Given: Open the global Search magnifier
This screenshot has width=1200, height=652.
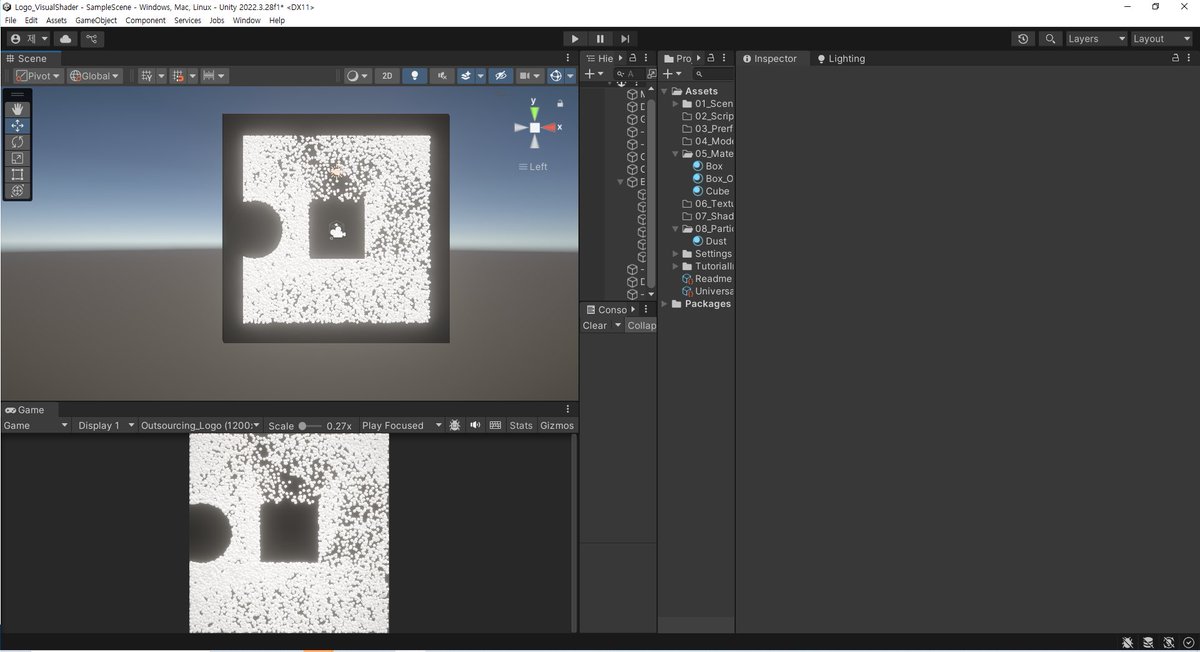Looking at the screenshot, I should (x=1050, y=39).
